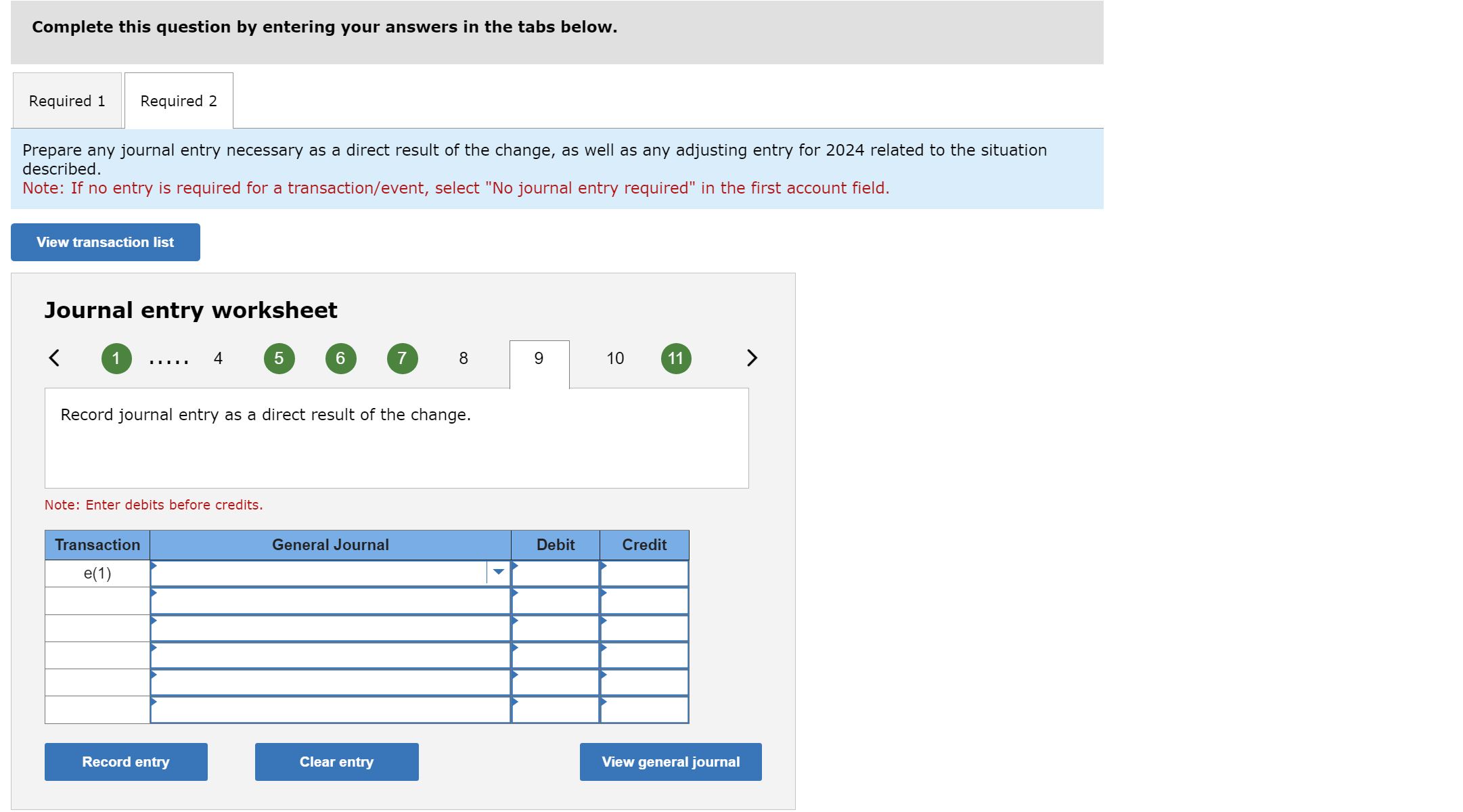Open journal entry step 8
1463x812 pixels.
coord(464,358)
